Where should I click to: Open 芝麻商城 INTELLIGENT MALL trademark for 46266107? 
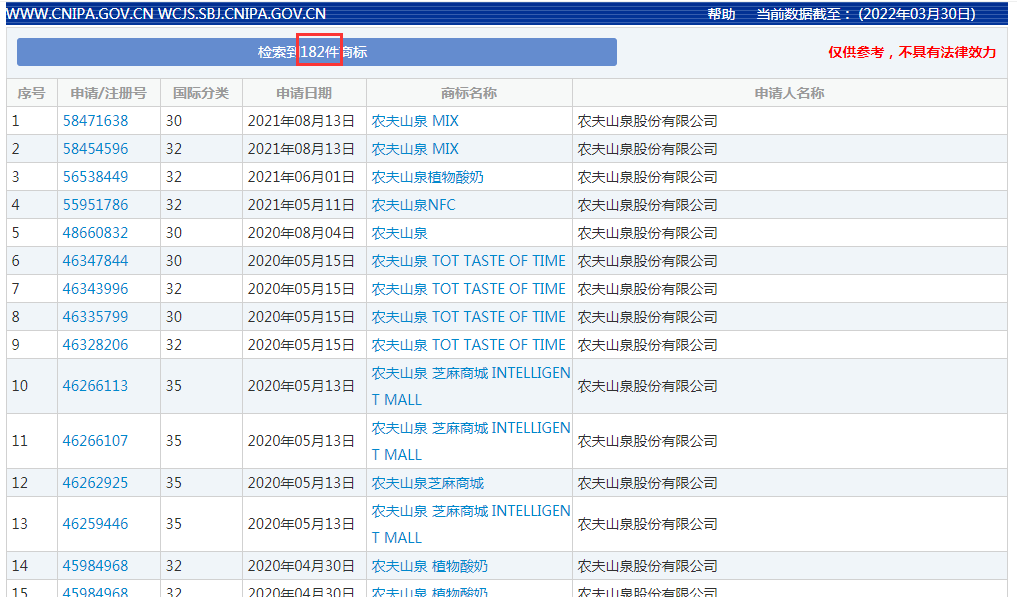click(471, 441)
